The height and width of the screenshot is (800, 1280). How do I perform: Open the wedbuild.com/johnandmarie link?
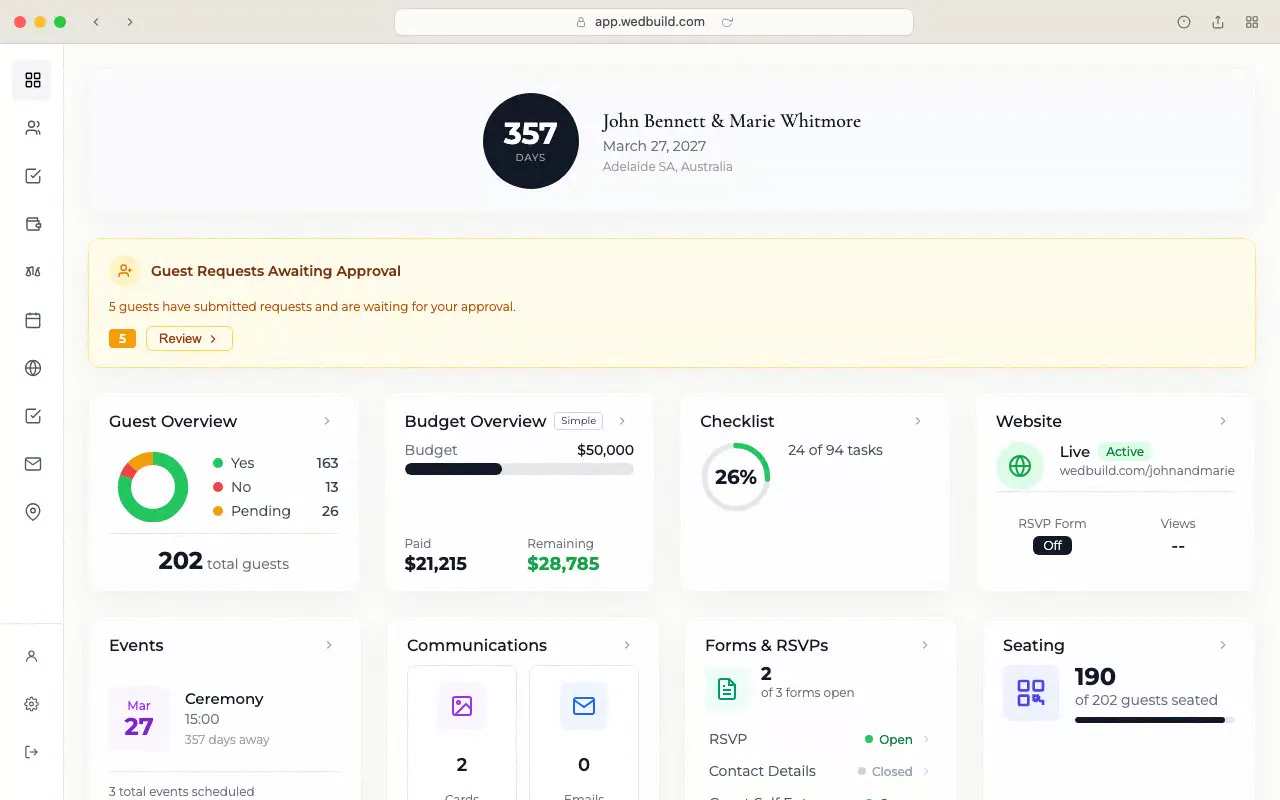pyautogui.click(x=1147, y=470)
